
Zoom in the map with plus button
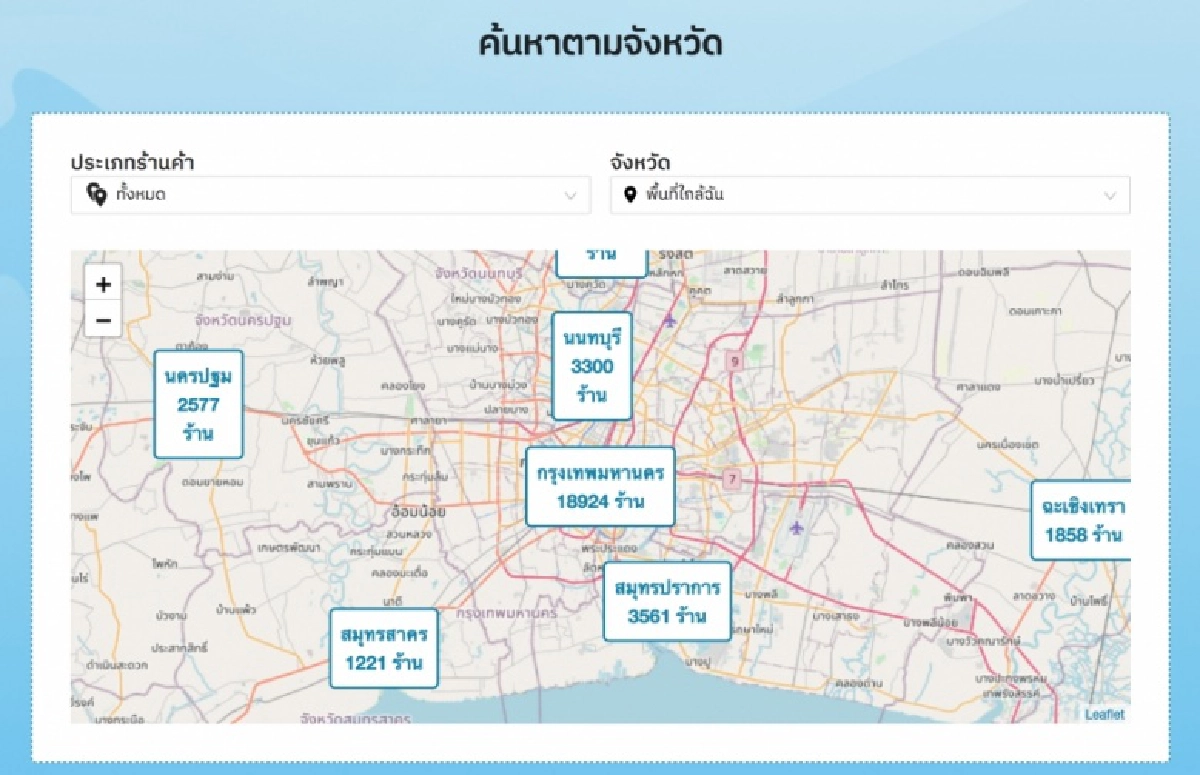pyautogui.click(x=103, y=284)
